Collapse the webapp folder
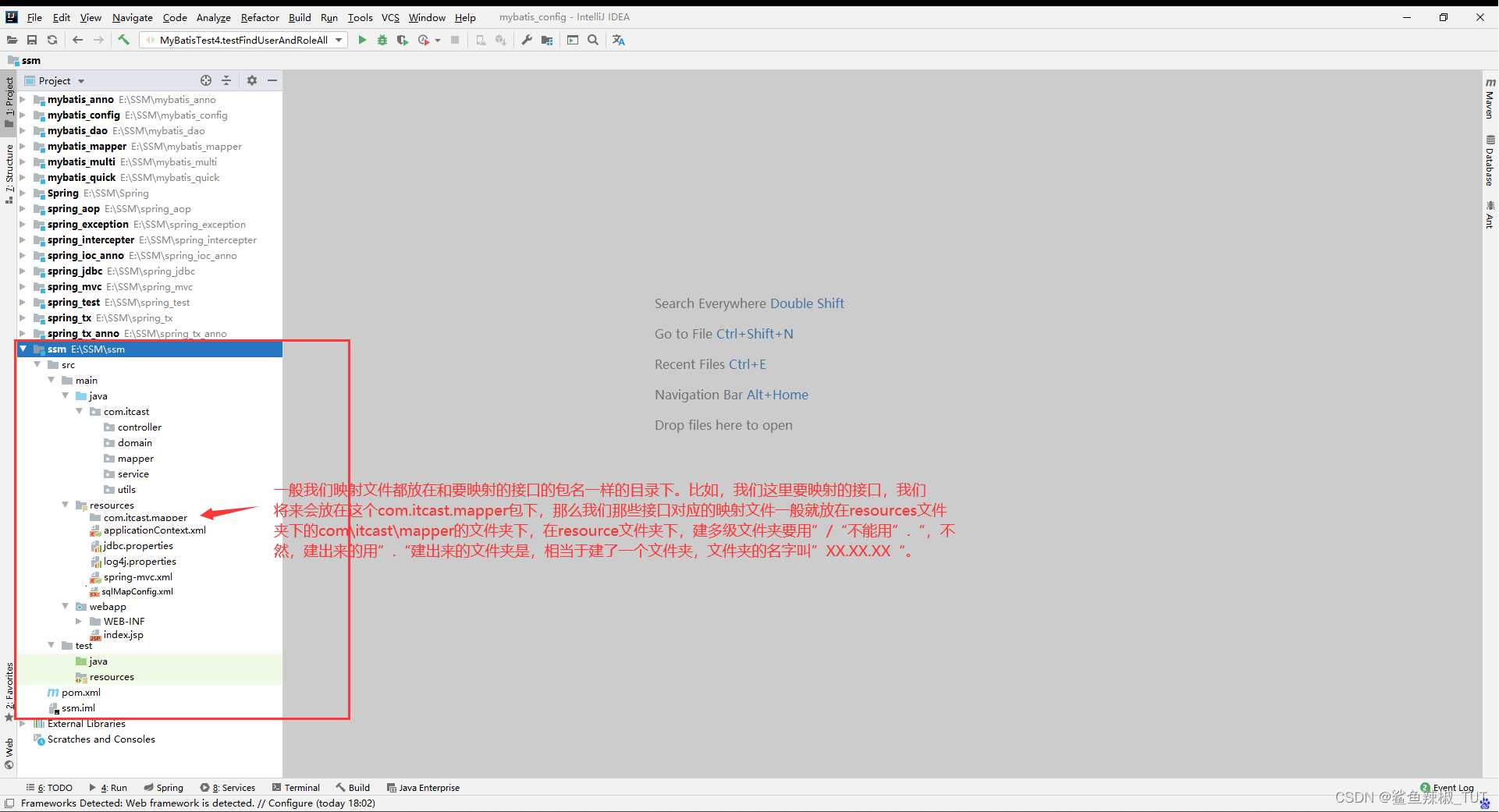 pyautogui.click(x=66, y=606)
